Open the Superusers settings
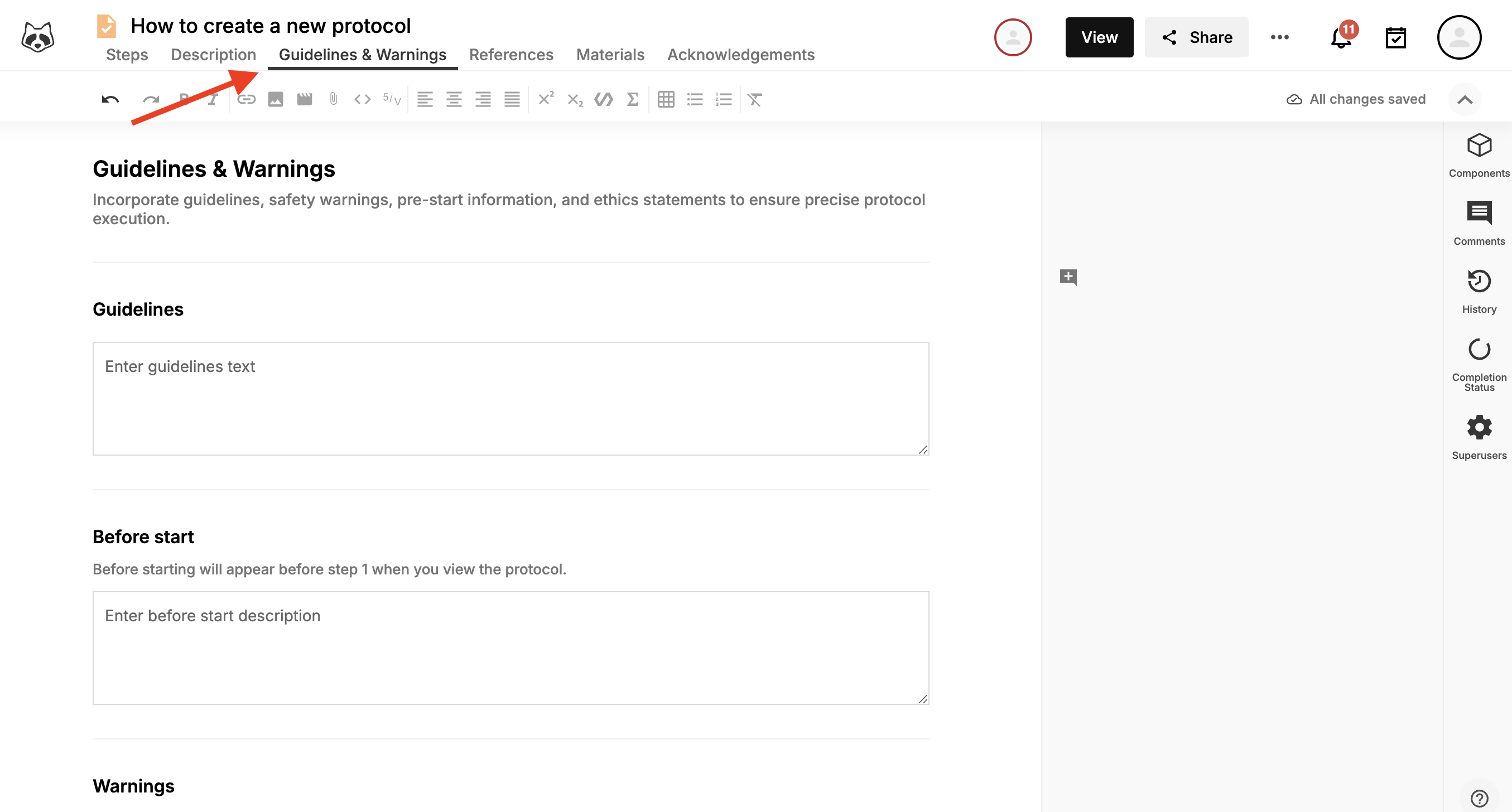 (1479, 427)
